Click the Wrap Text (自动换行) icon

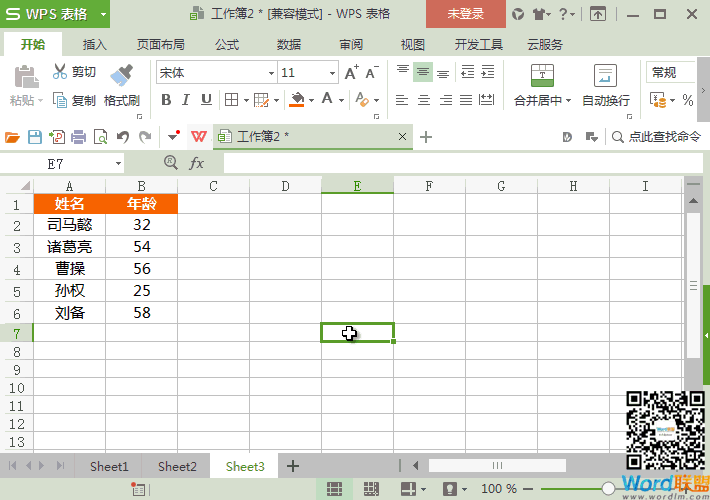605,75
